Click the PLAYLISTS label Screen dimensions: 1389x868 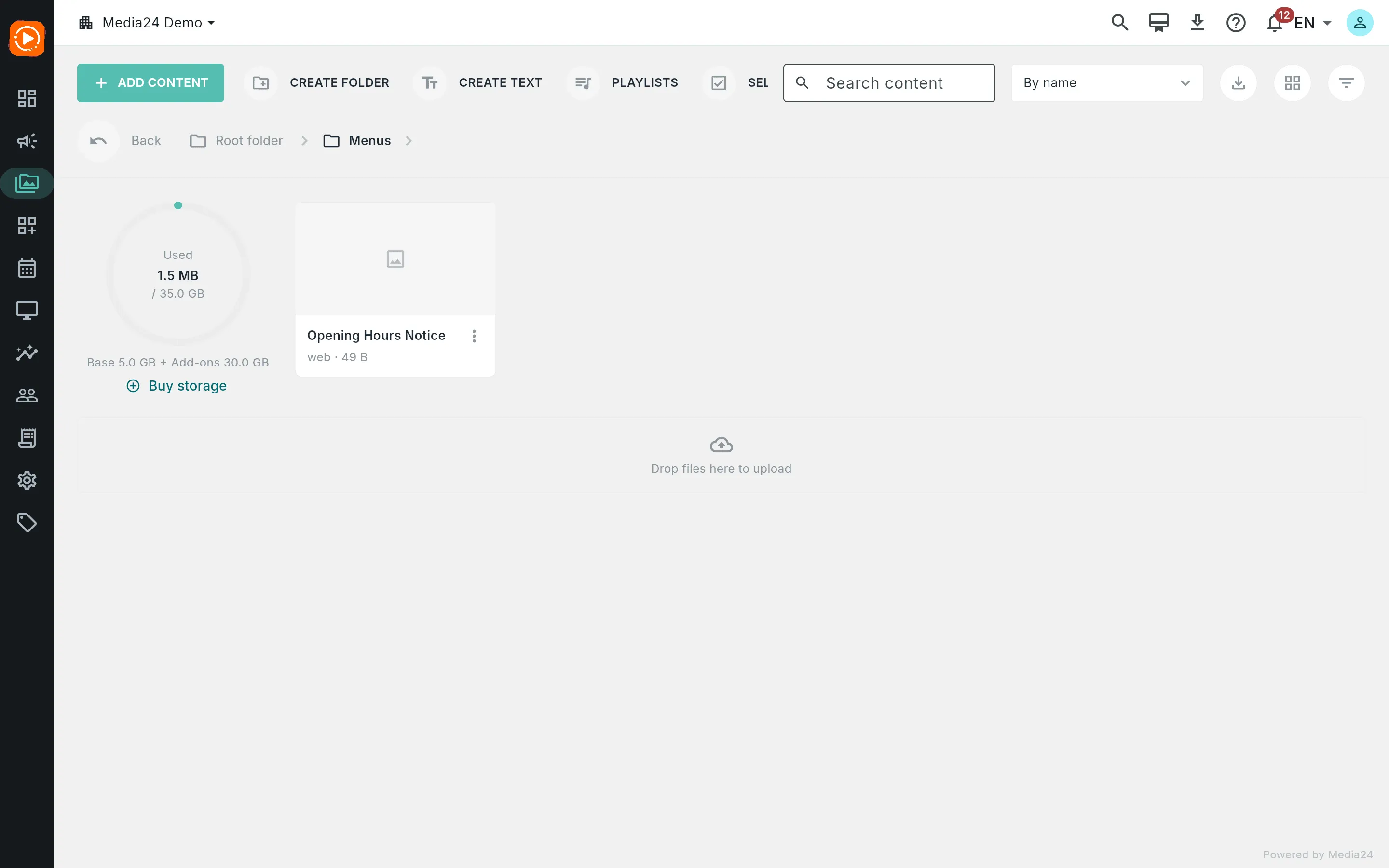tap(645, 83)
